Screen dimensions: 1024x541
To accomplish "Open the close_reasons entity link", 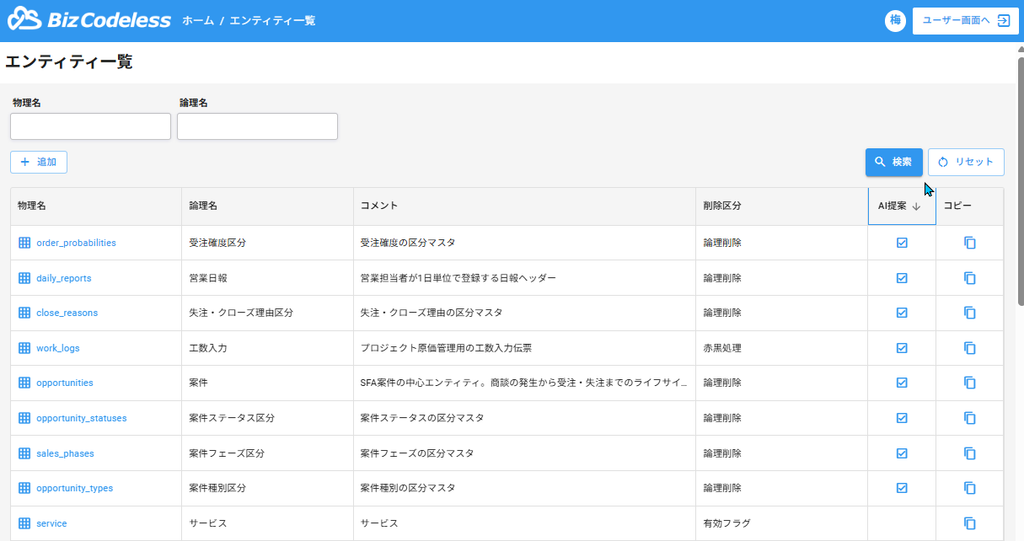I will click(67, 313).
